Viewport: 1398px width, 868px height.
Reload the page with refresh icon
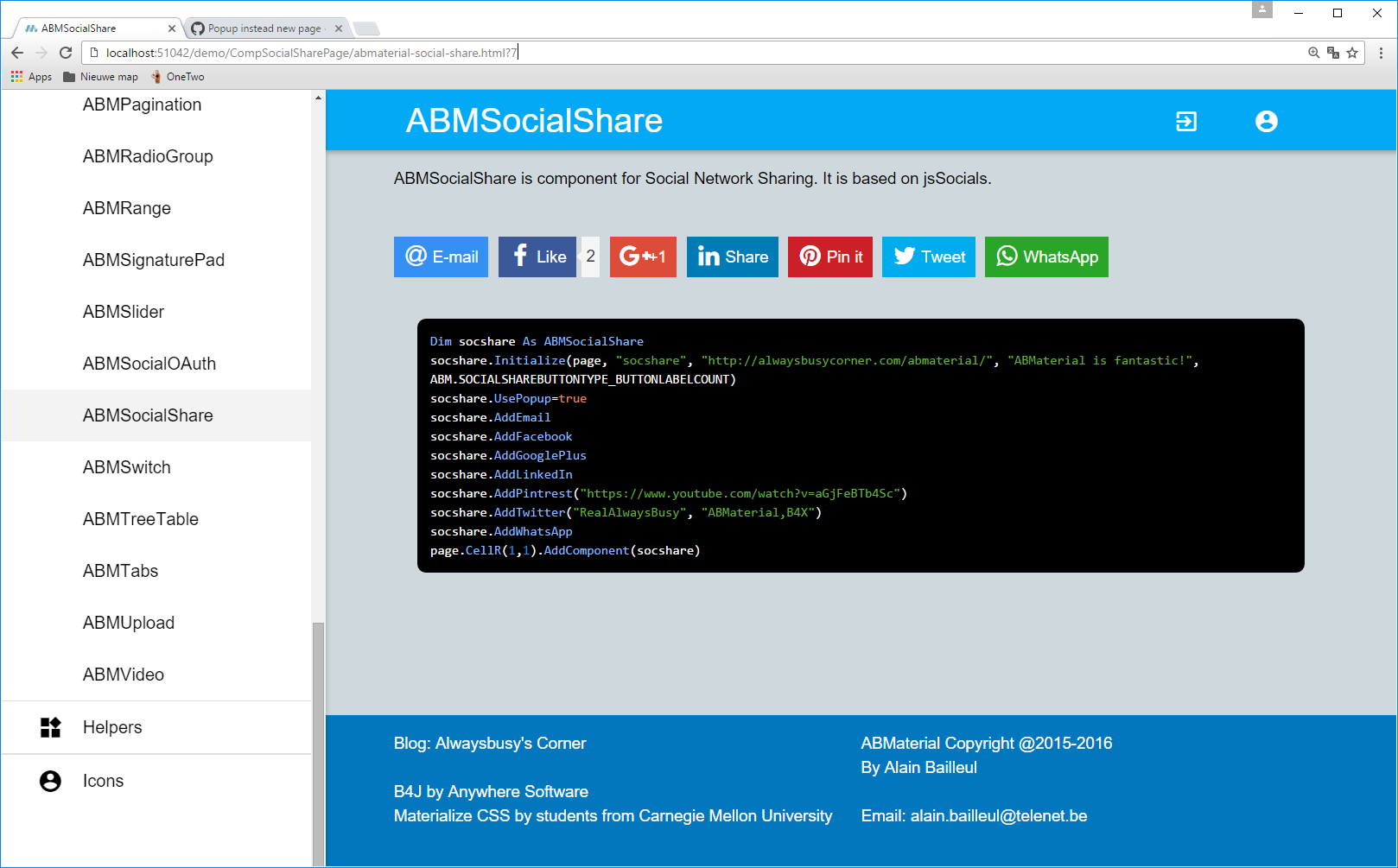pyautogui.click(x=66, y=53)
